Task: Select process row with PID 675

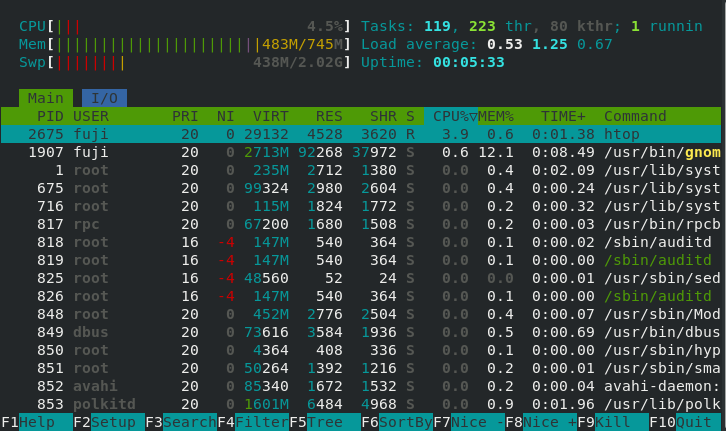Action: (361, 188)
